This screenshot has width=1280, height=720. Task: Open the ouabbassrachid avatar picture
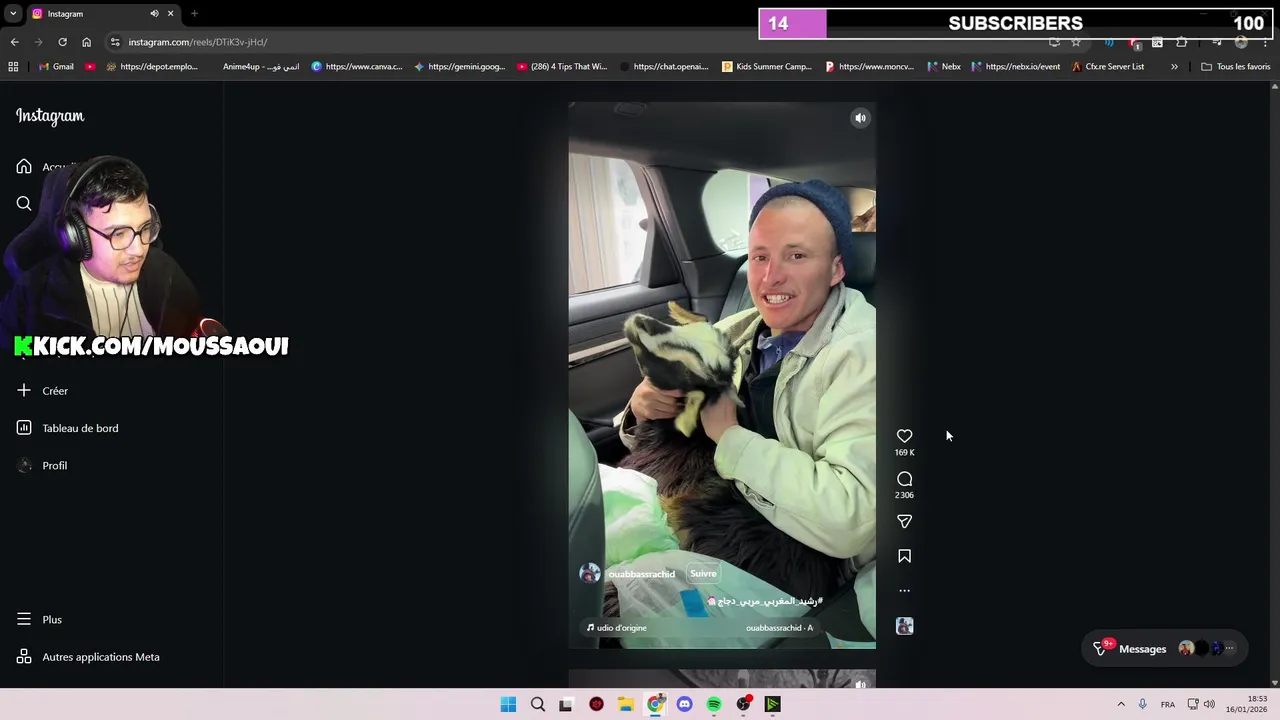pos(590,573)
